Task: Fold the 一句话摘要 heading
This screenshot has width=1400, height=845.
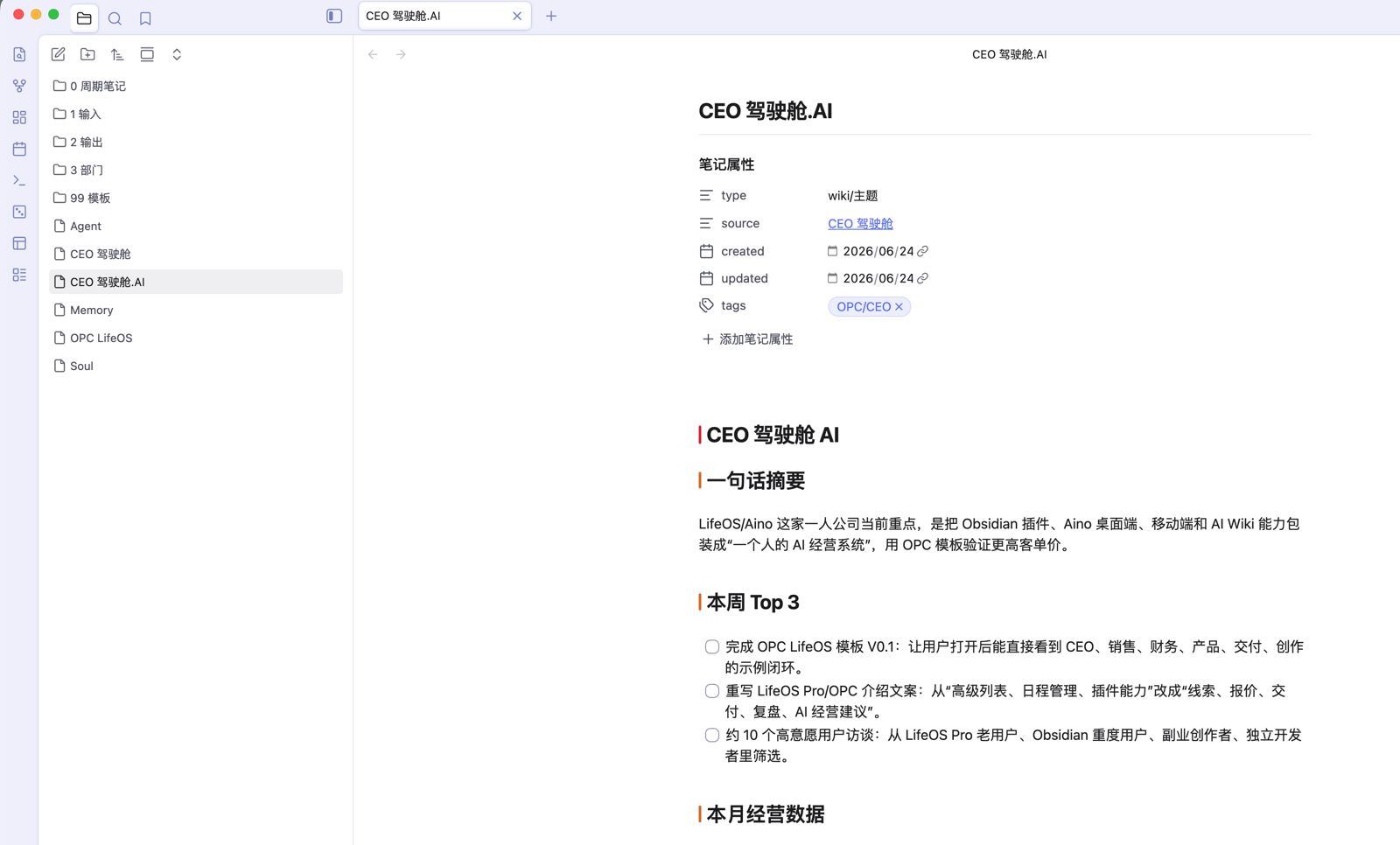Action: click(x=755, y=480)
